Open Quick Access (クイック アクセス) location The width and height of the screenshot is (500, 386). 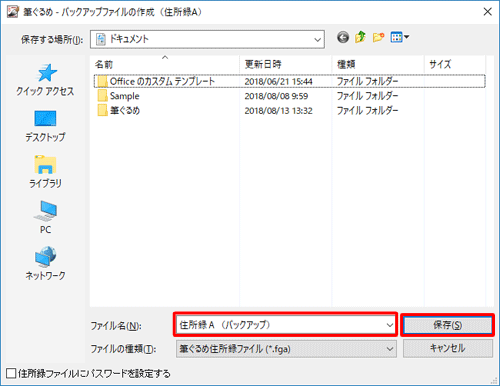coord(45,80)
